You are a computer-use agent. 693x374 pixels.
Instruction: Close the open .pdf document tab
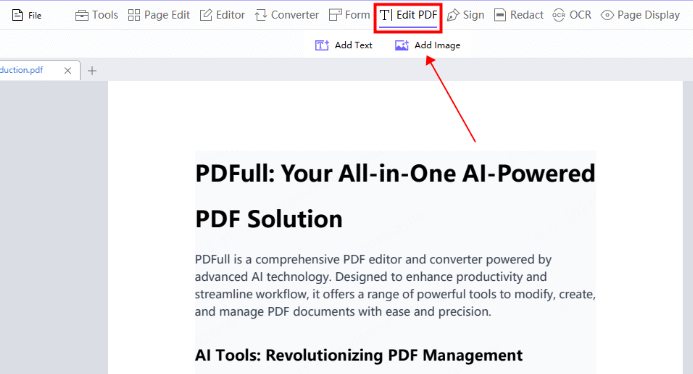(68, 71)
